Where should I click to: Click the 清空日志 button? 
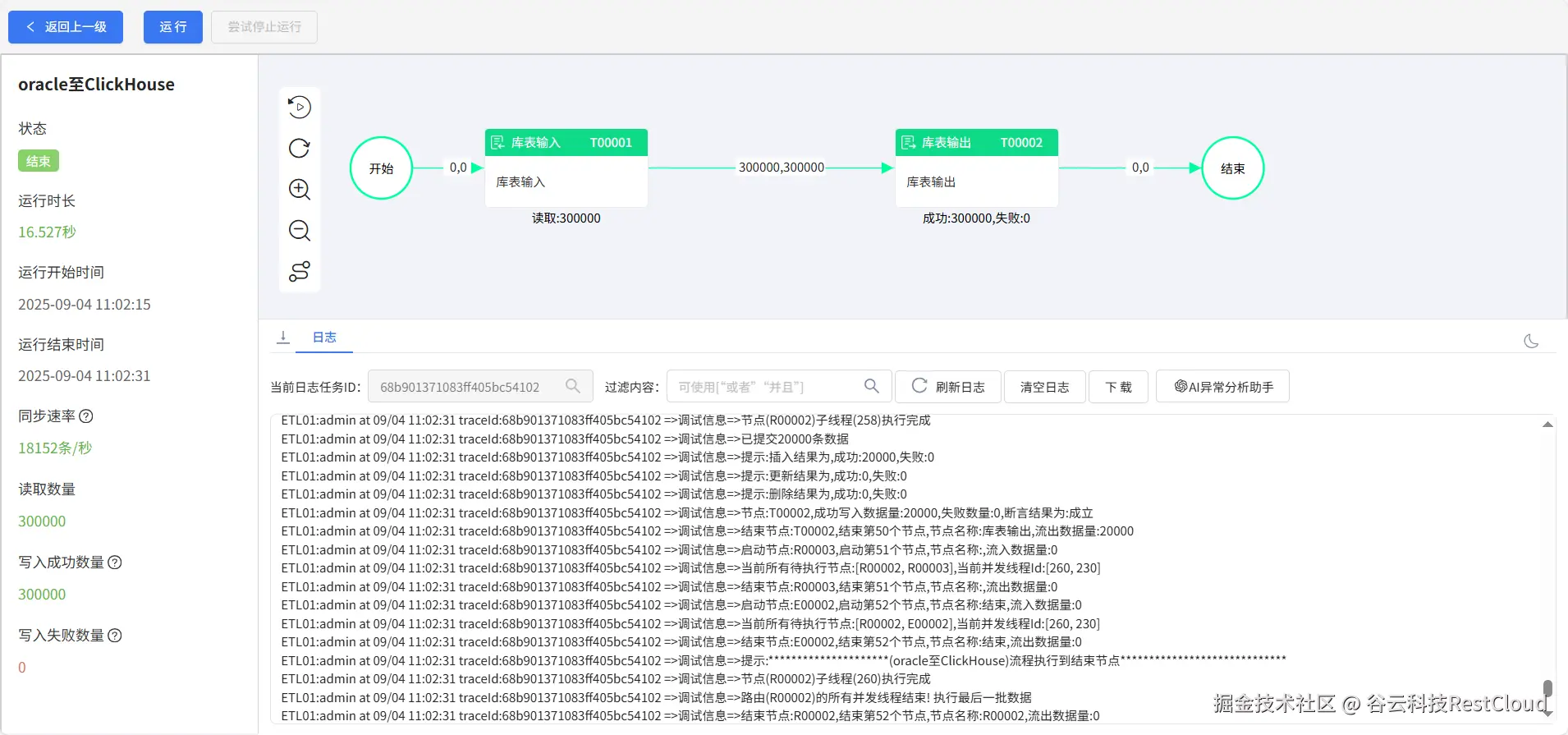coord(1045,387)
